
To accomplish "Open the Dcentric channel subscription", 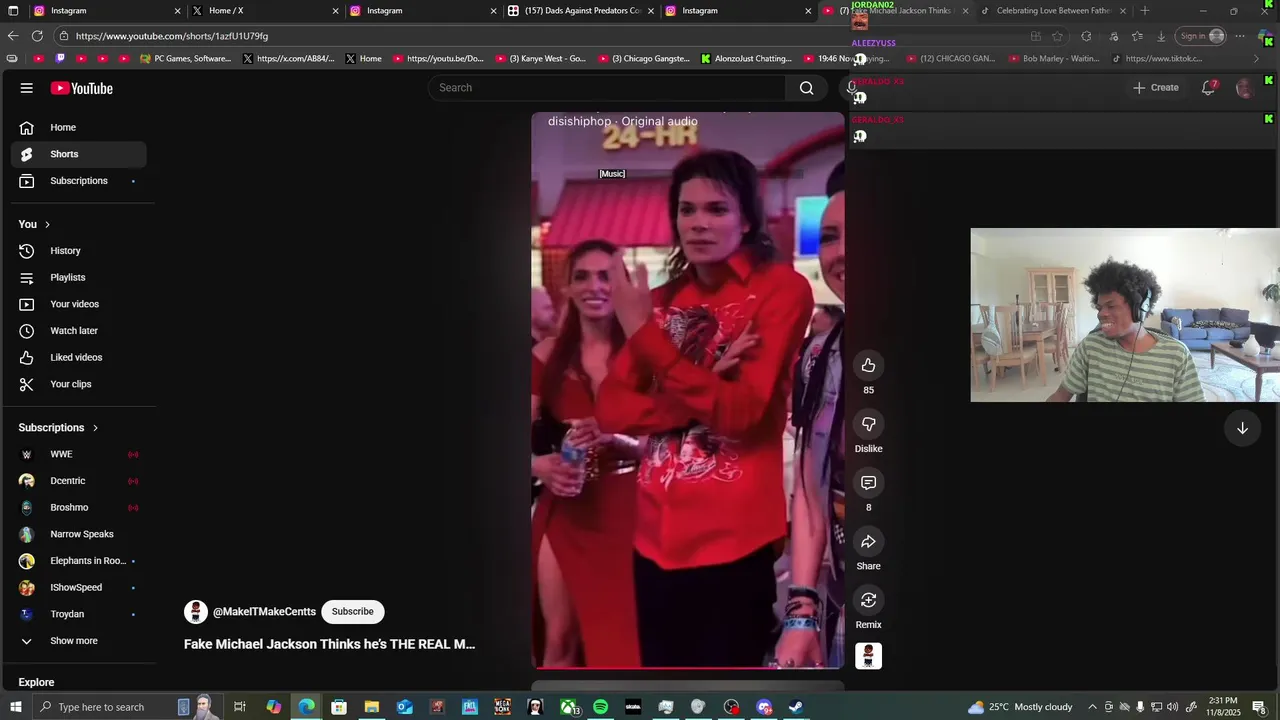I will tap(78, 481).
